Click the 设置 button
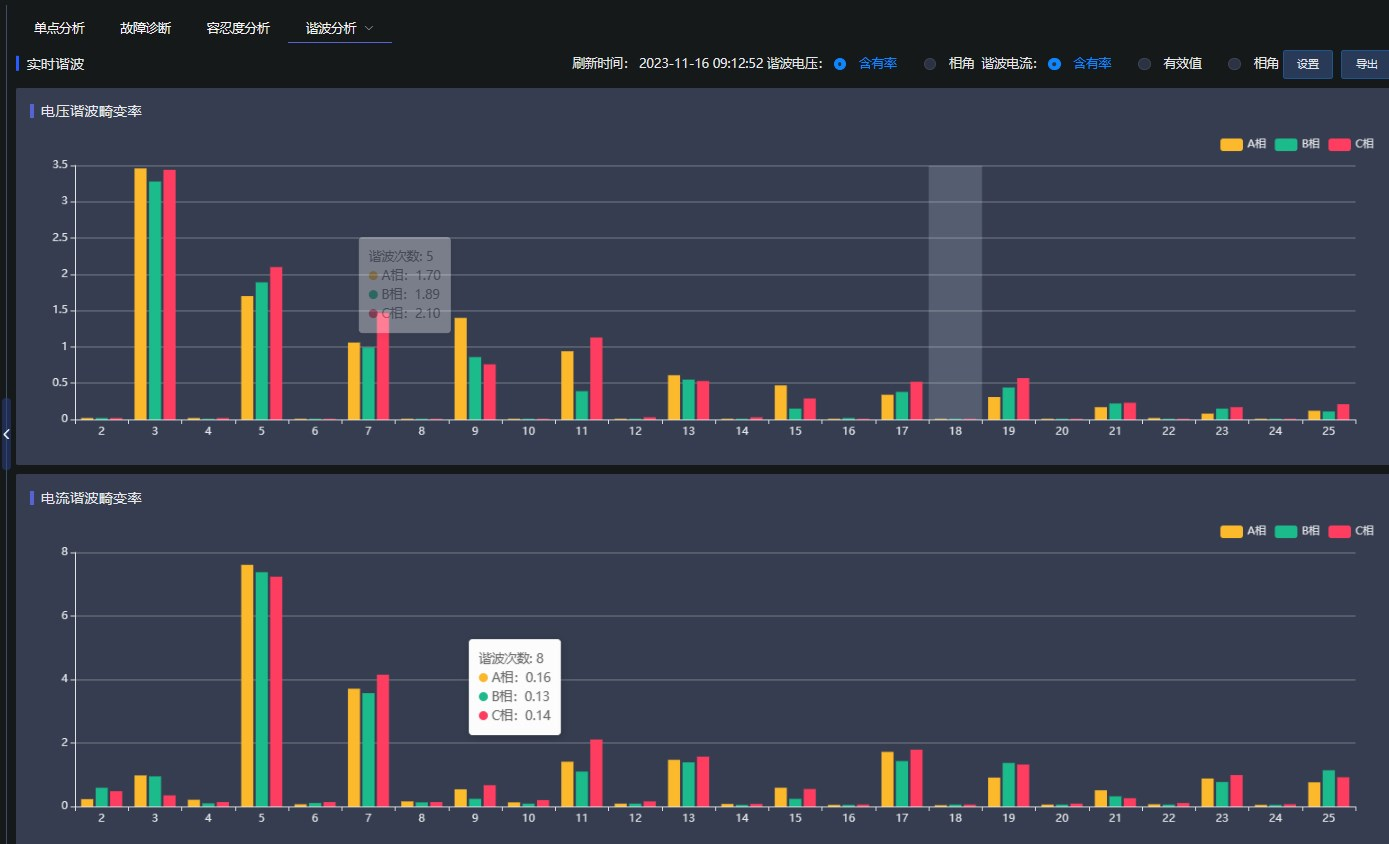 [1307, 64]
